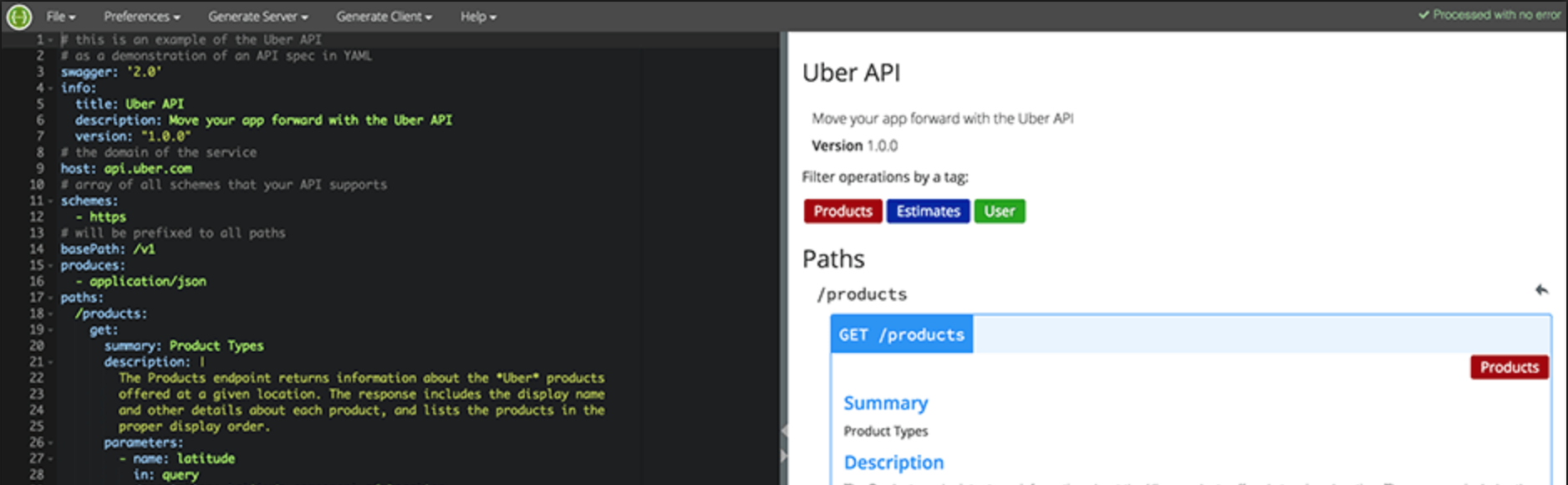This screenshot has width=1568, height=485.
Task: Click the 'host: api.uber.com' line
Action: click(125, 168)
